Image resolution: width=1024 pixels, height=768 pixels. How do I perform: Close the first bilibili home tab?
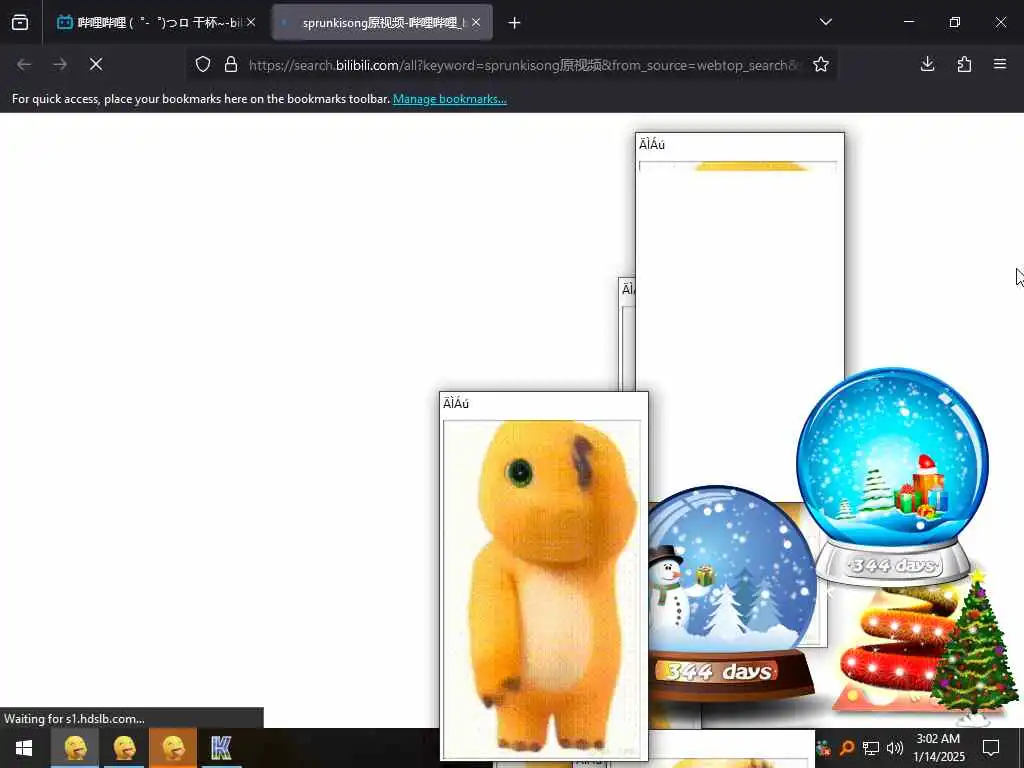[x=251, y=23]
